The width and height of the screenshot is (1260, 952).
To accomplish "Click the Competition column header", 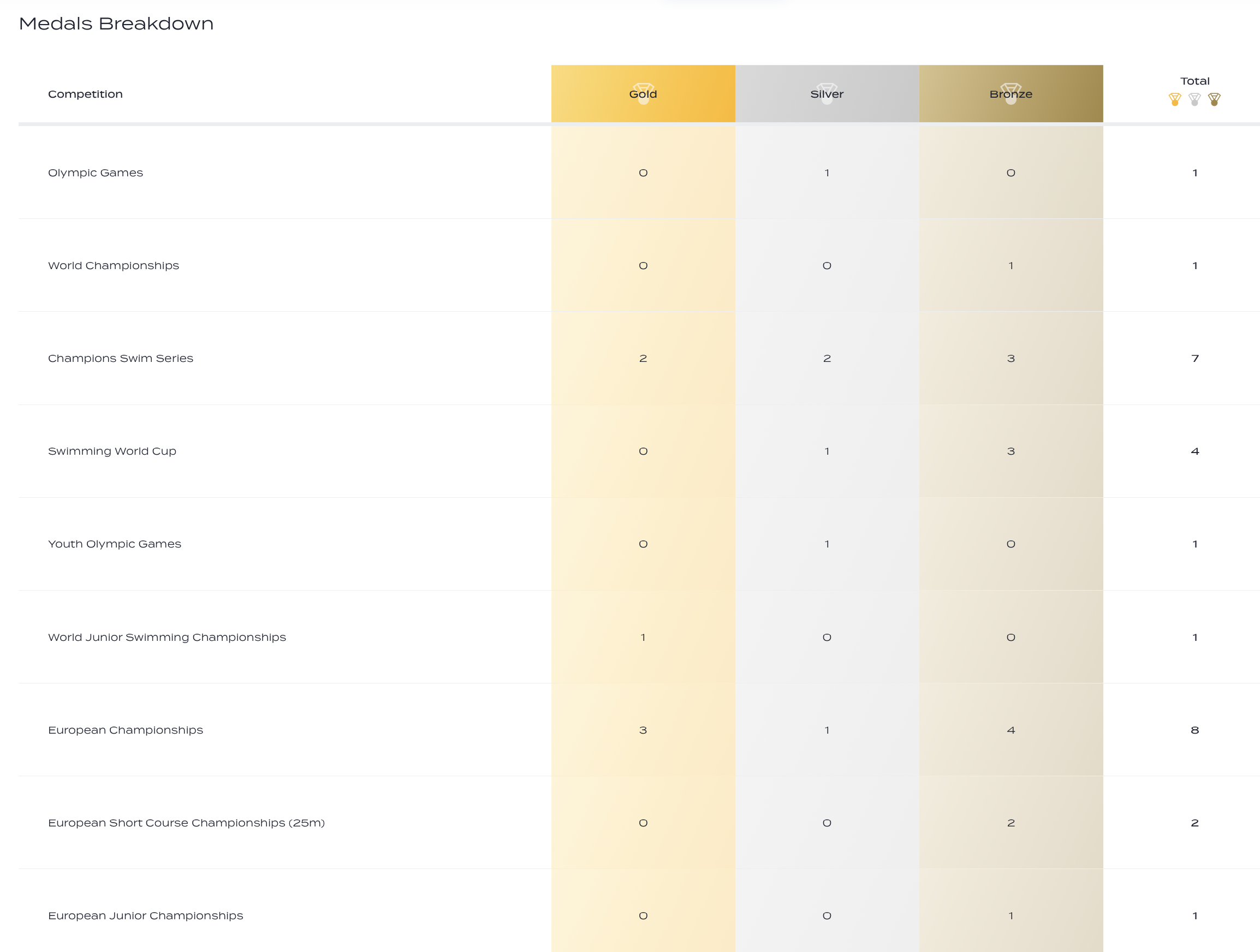I will point(86,94).
